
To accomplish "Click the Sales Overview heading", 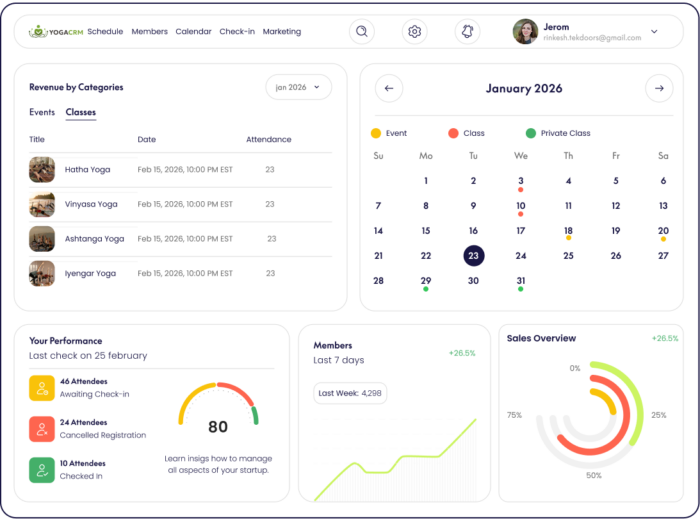I will [541, 338].
